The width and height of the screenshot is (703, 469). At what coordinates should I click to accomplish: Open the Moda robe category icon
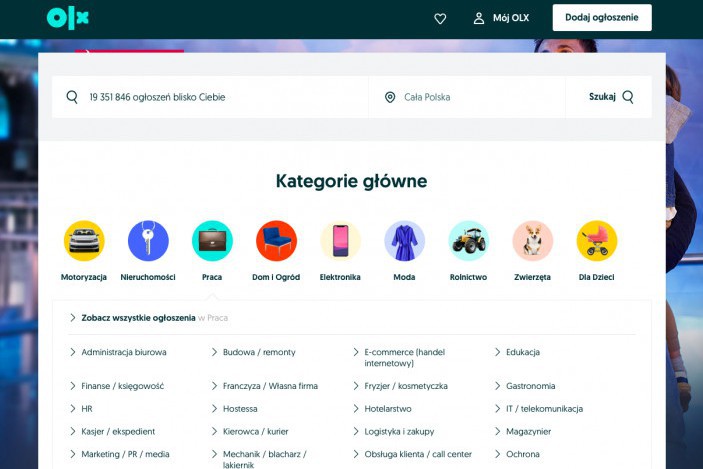[x=404, y=241]
